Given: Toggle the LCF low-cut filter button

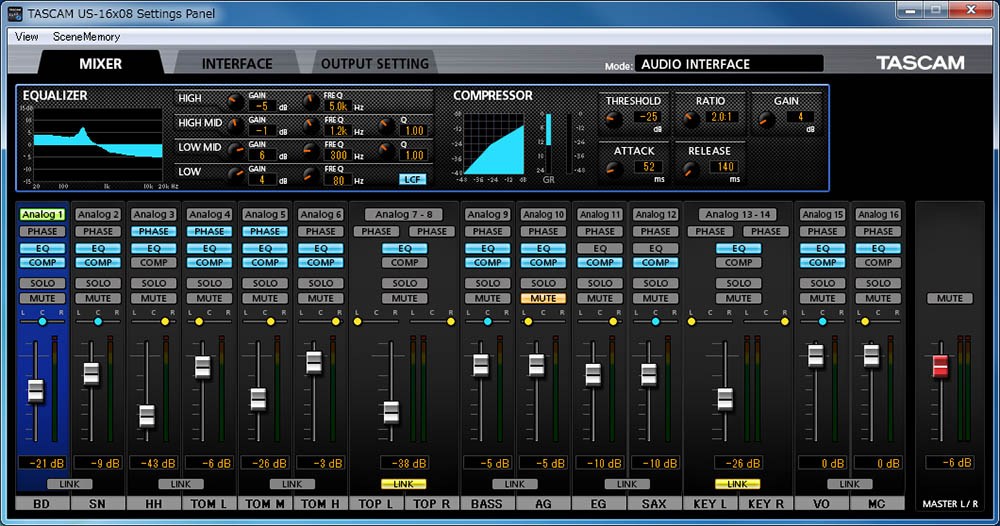Looking at the screenshot, I should click(412, 180).
